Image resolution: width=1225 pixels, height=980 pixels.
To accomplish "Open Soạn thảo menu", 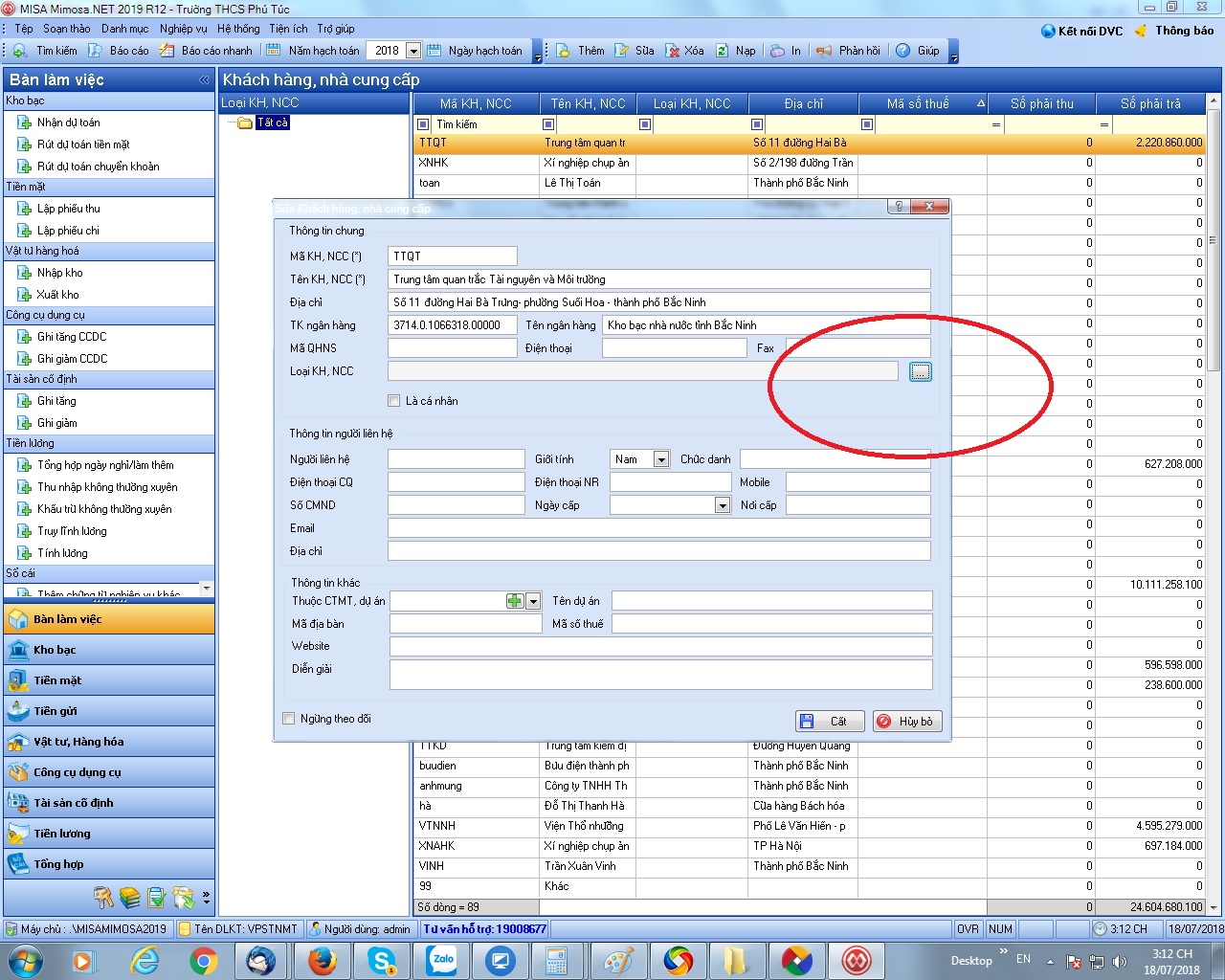I will click(x=67, y=29).
